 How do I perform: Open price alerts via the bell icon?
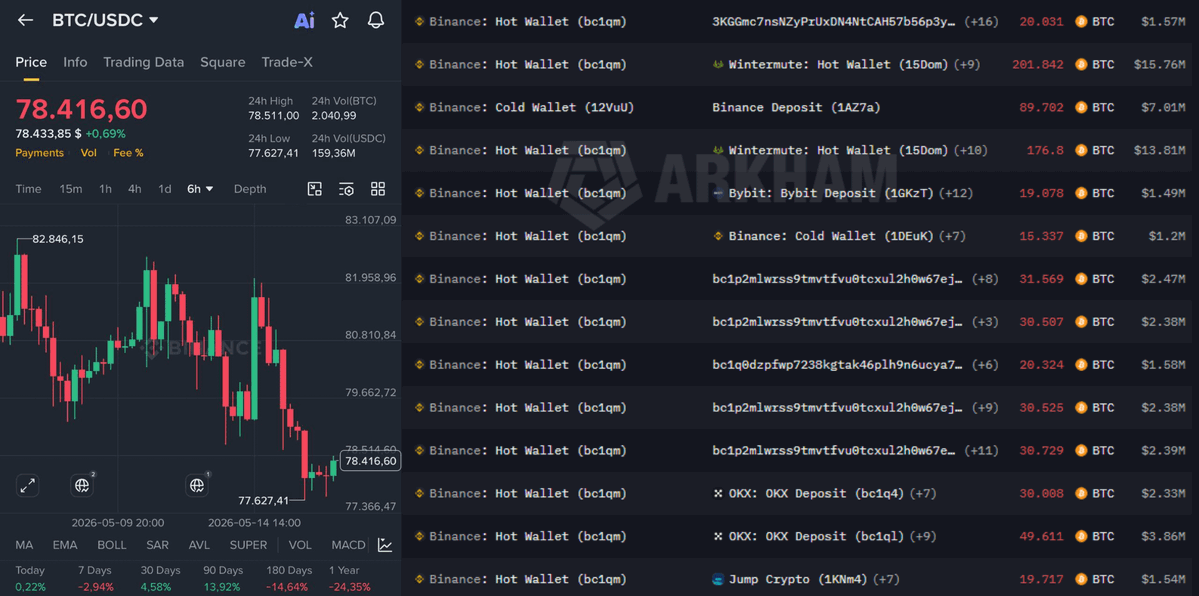(375, 21)
